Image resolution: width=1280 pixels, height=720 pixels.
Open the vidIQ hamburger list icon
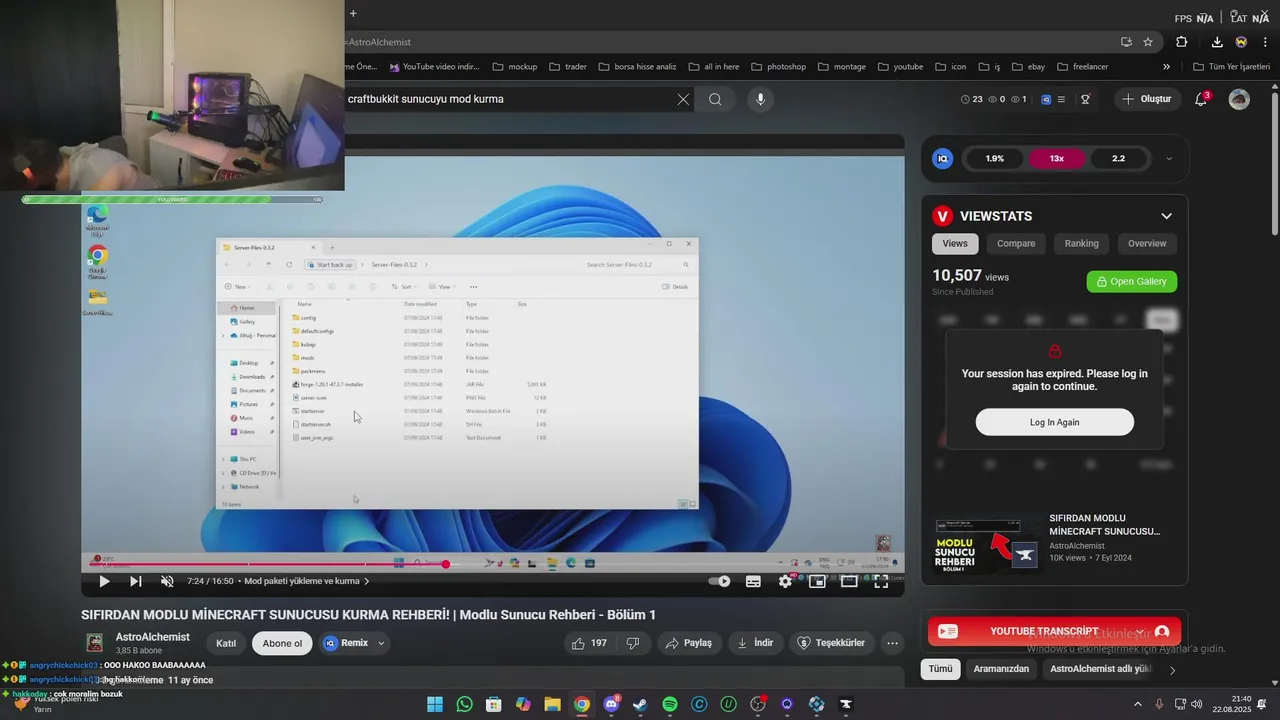pos(1062,99)
